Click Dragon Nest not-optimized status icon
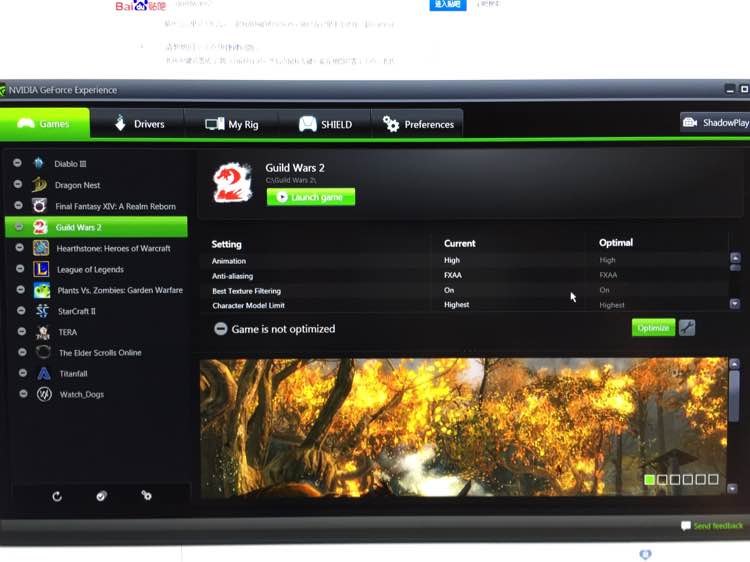This screenshot has height=562, width=750. 18,184
